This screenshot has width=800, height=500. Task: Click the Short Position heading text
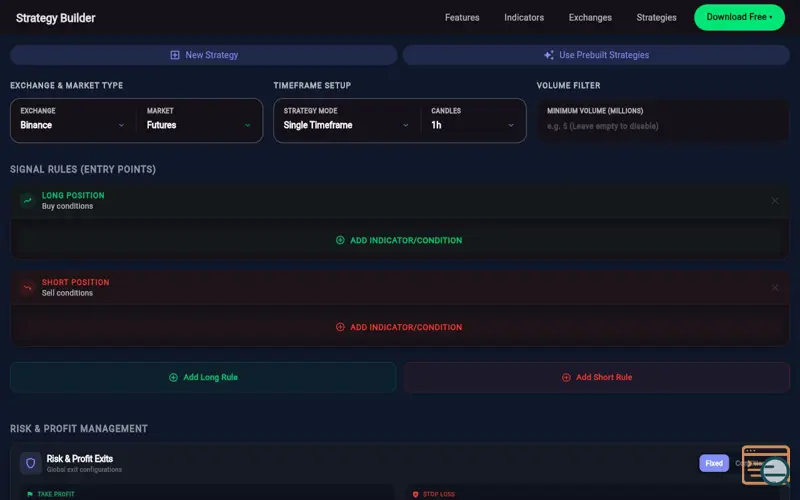click(x=76, y=282)
